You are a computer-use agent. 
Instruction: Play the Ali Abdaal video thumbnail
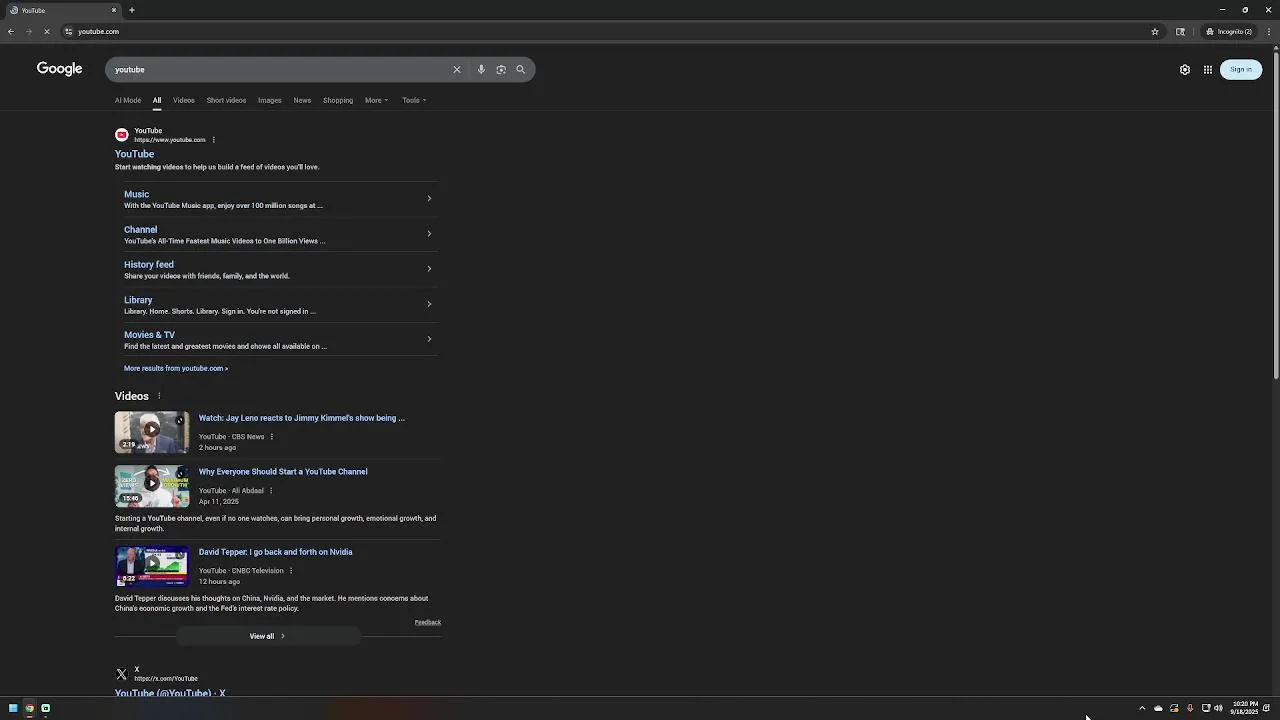pos(152,486)
